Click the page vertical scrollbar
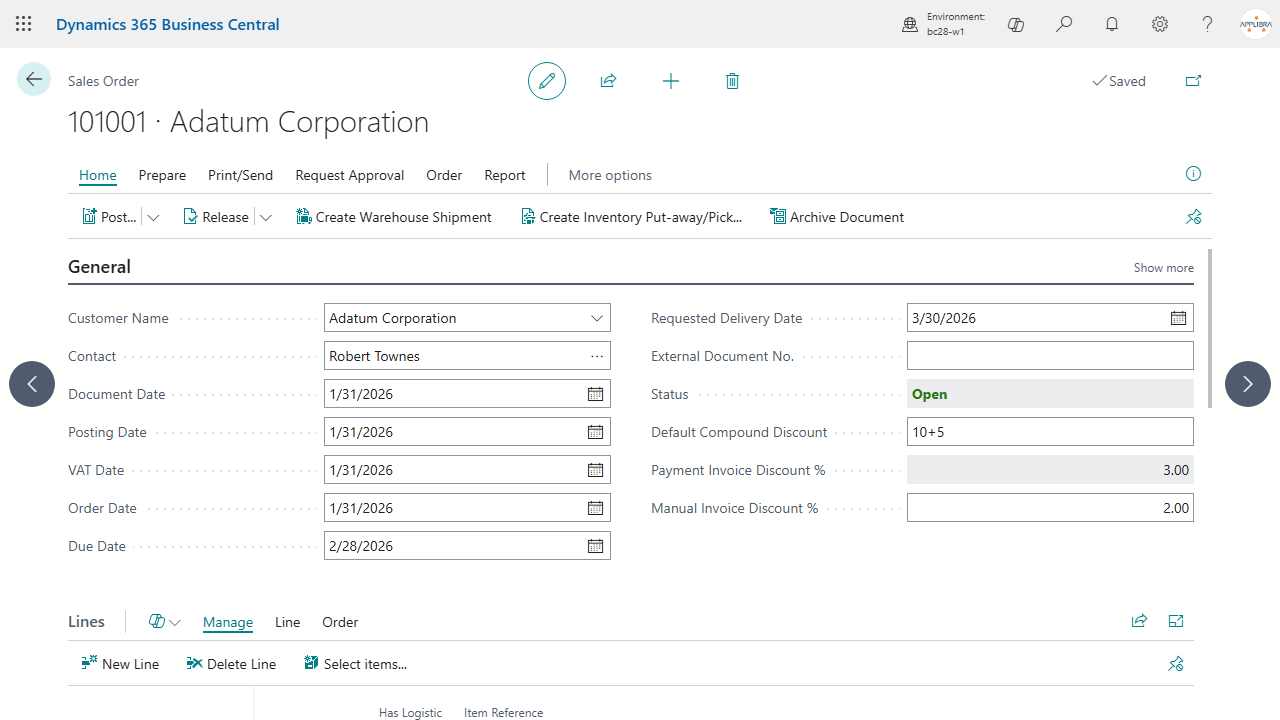 [x=1210, y=328]
